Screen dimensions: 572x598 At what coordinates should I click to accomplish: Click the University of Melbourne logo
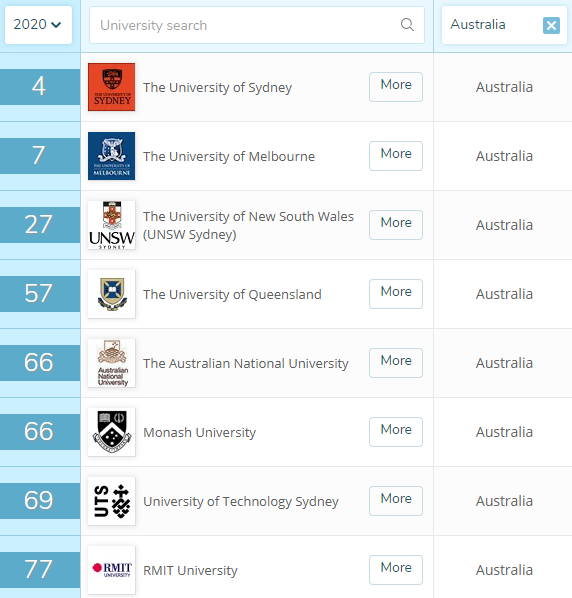112,156
